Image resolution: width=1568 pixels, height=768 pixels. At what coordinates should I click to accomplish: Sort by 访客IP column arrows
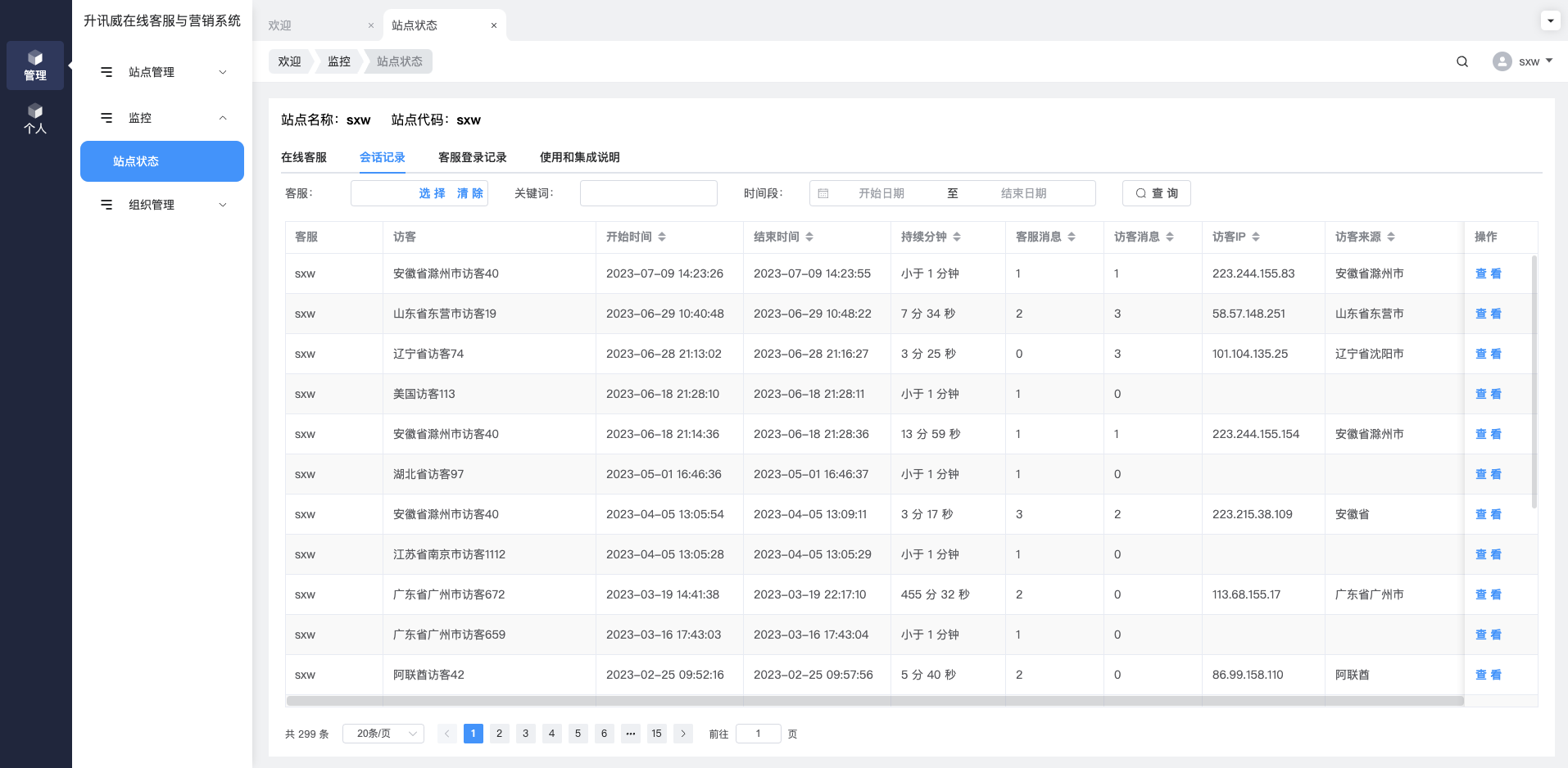tap(1256, 237)
